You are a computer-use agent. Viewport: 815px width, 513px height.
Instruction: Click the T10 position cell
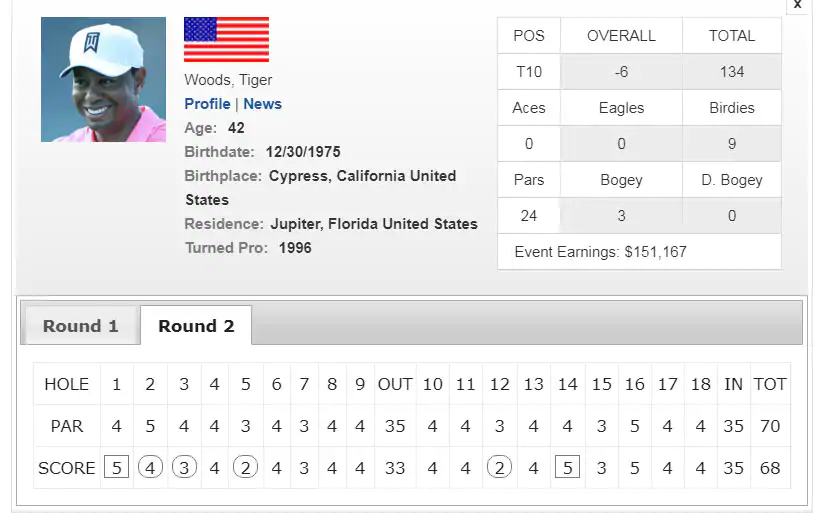(x=529, y=71)
